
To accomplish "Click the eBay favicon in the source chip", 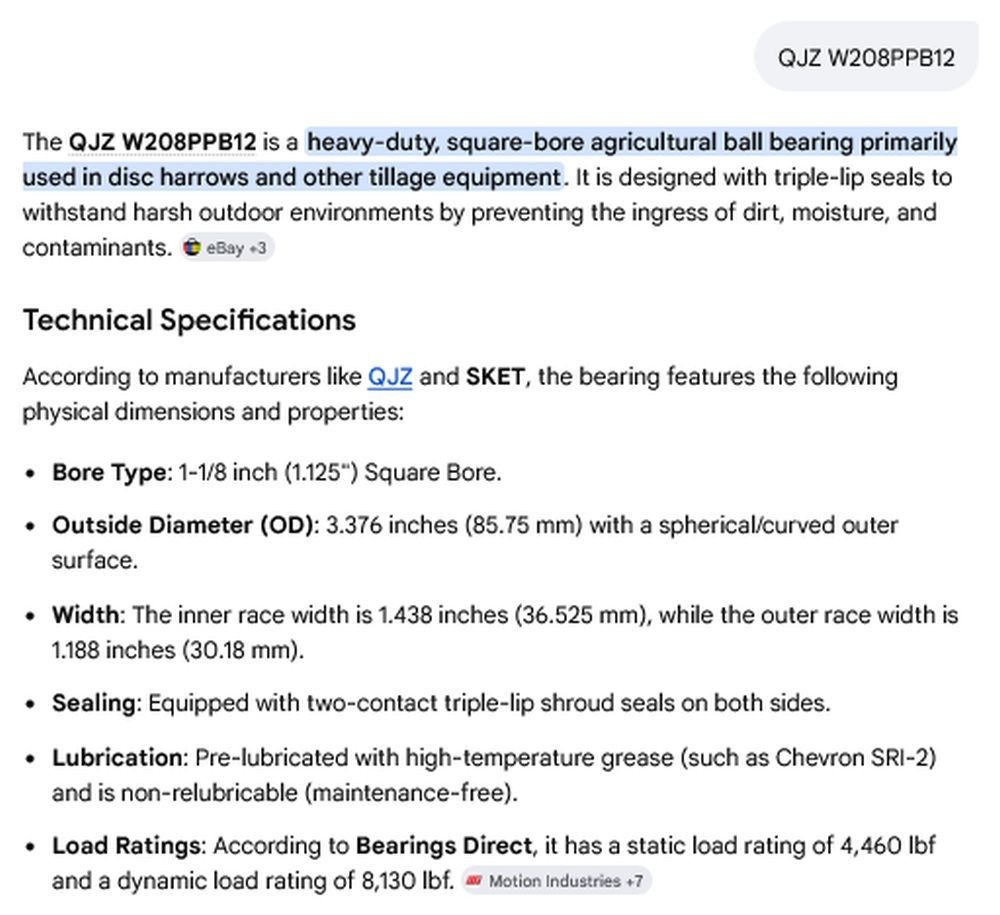I will click(191, 247).
